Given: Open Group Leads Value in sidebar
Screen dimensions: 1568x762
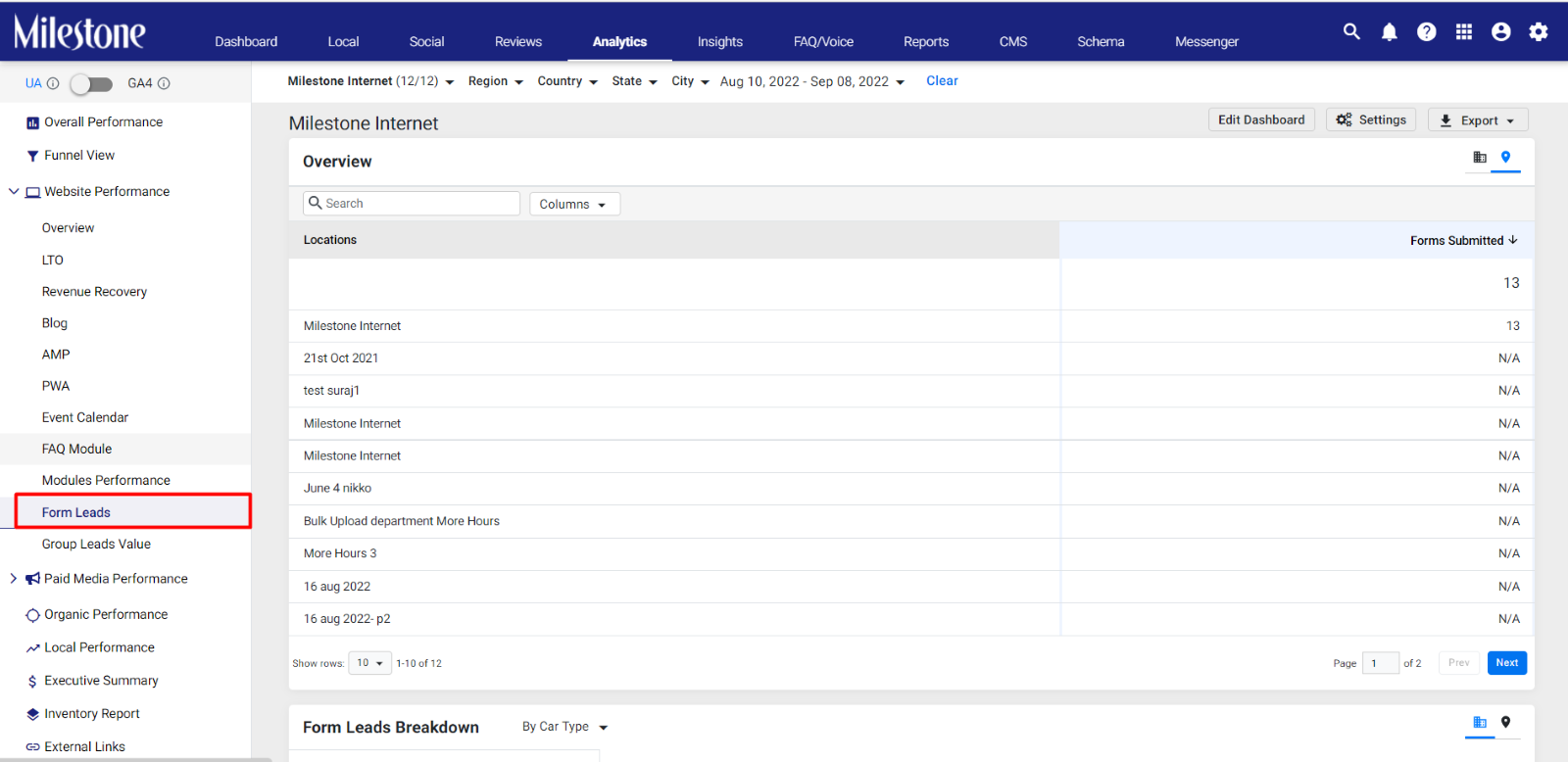Looking at the screenshot, I should click(x=96, y=545).
